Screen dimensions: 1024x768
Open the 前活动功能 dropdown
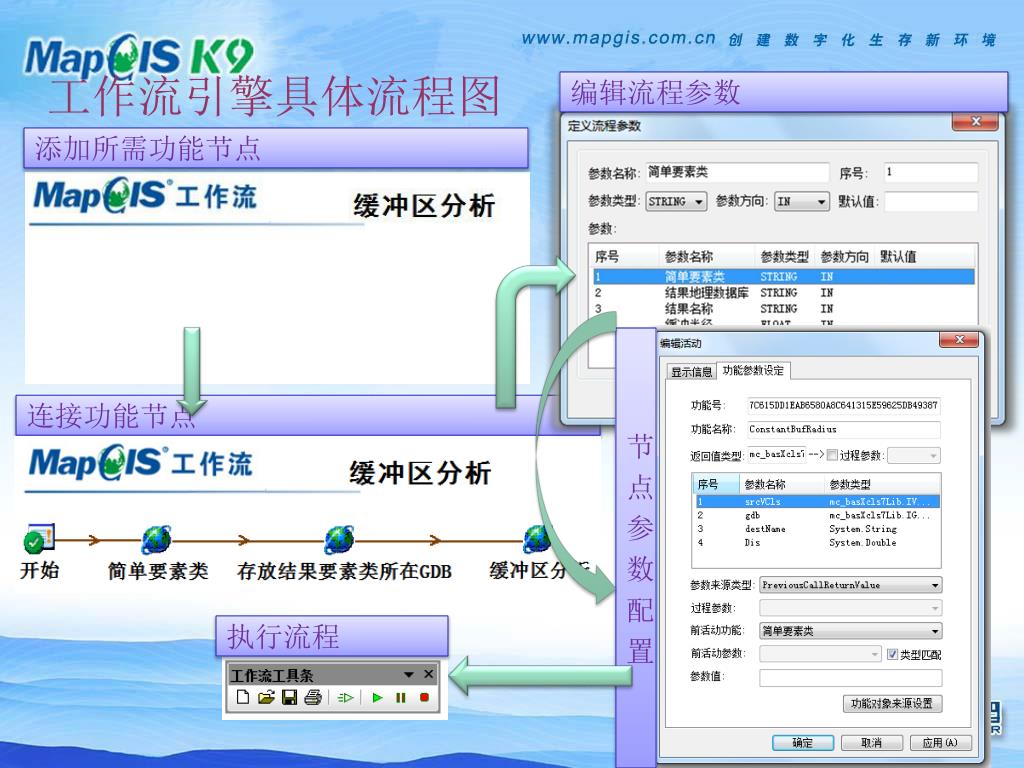pos(850,631)
